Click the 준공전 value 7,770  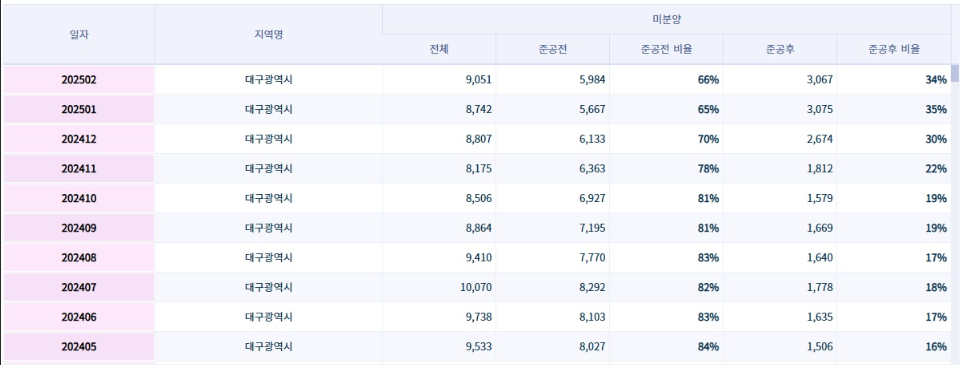click(592, 258)
